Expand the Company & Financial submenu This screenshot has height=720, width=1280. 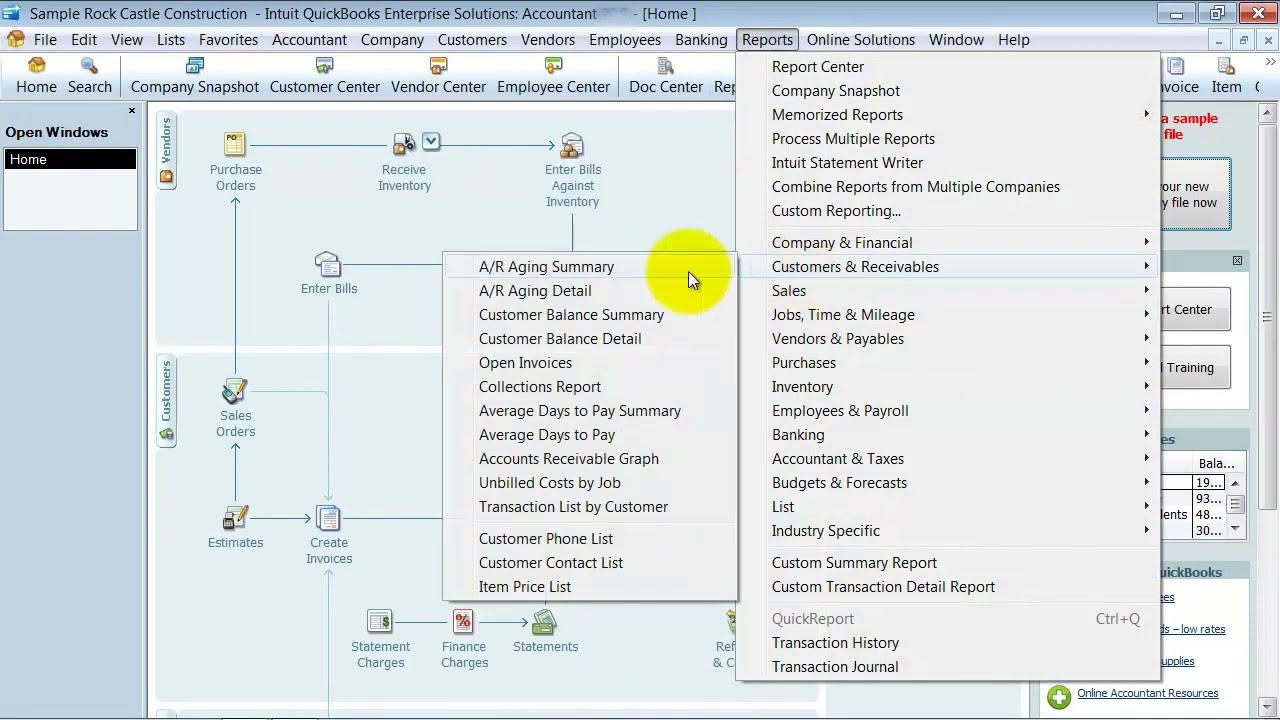(1147, 242)
